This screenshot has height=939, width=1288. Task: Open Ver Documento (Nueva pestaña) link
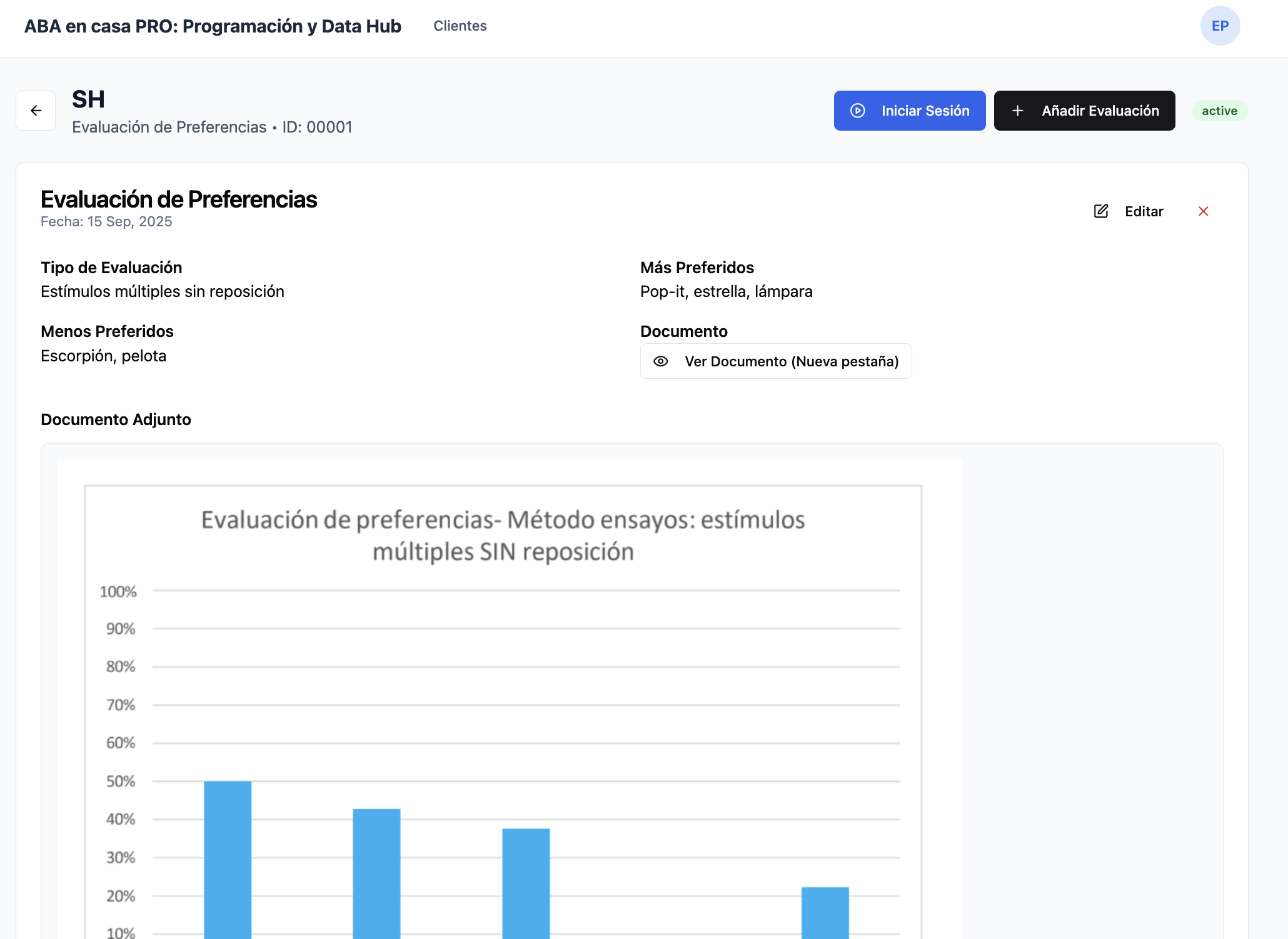[x=791, y=361]
